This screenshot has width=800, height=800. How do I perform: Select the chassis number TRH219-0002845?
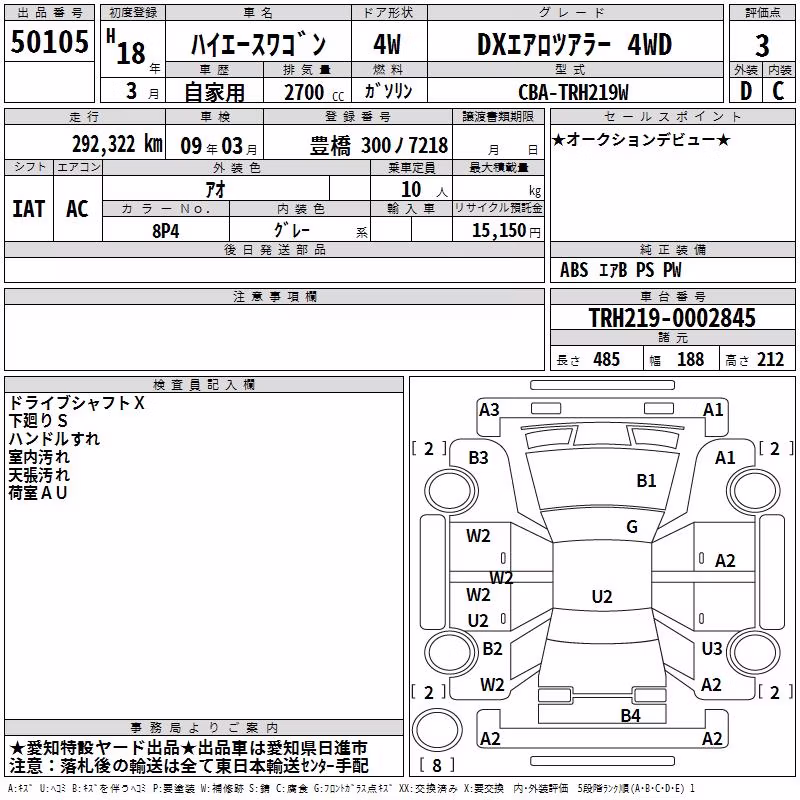pos(672,318)
